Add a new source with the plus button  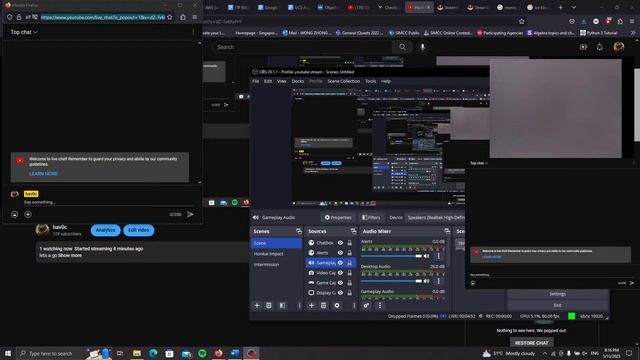[x=311, y=305]
